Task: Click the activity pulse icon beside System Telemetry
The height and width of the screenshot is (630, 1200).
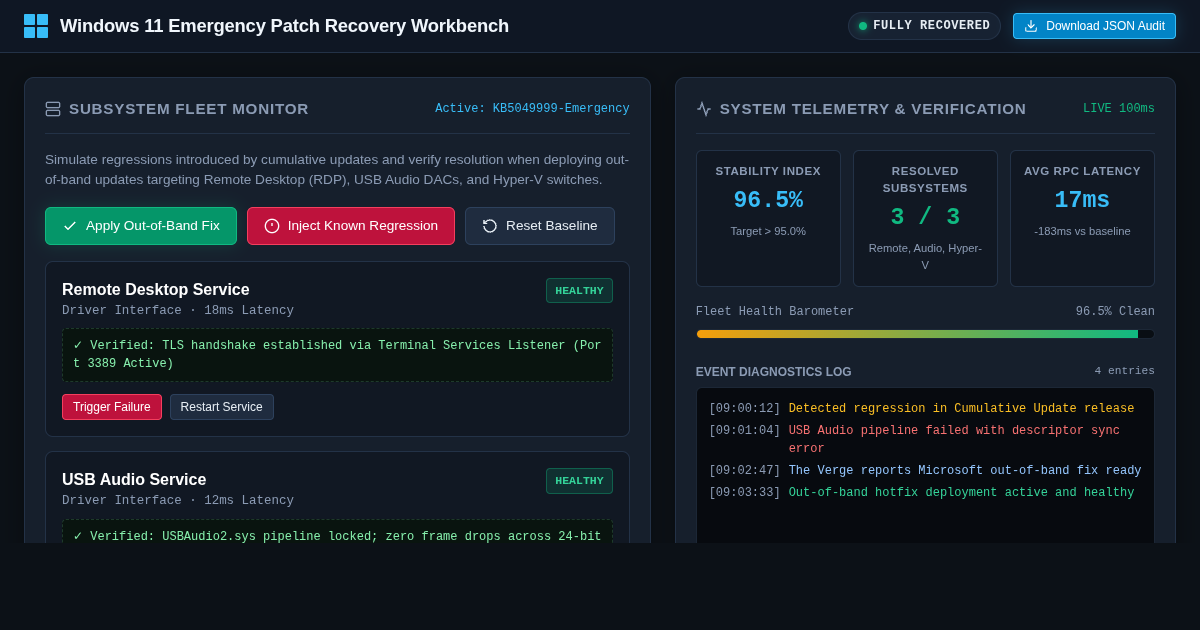Action: (704, 109)
